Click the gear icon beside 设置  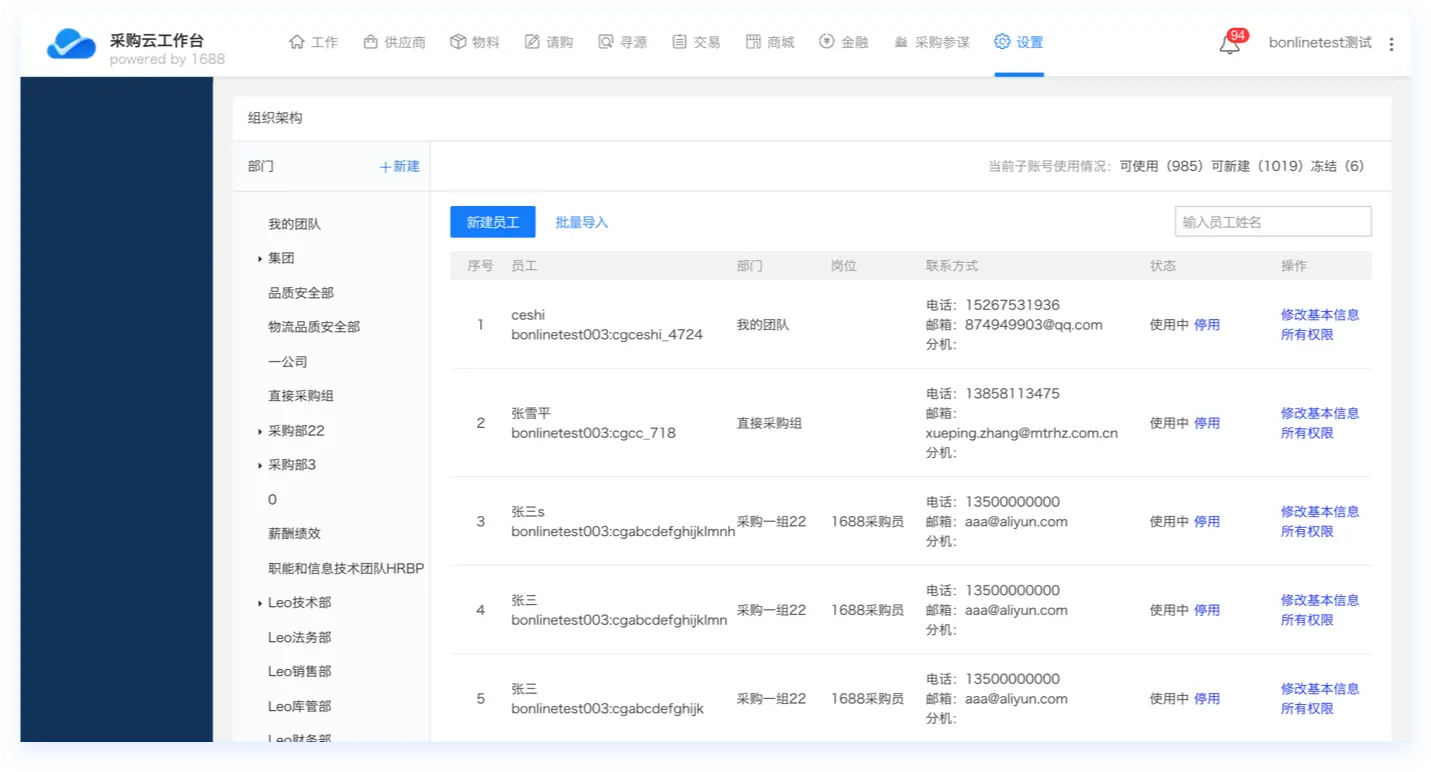[x=1002, y=42]
